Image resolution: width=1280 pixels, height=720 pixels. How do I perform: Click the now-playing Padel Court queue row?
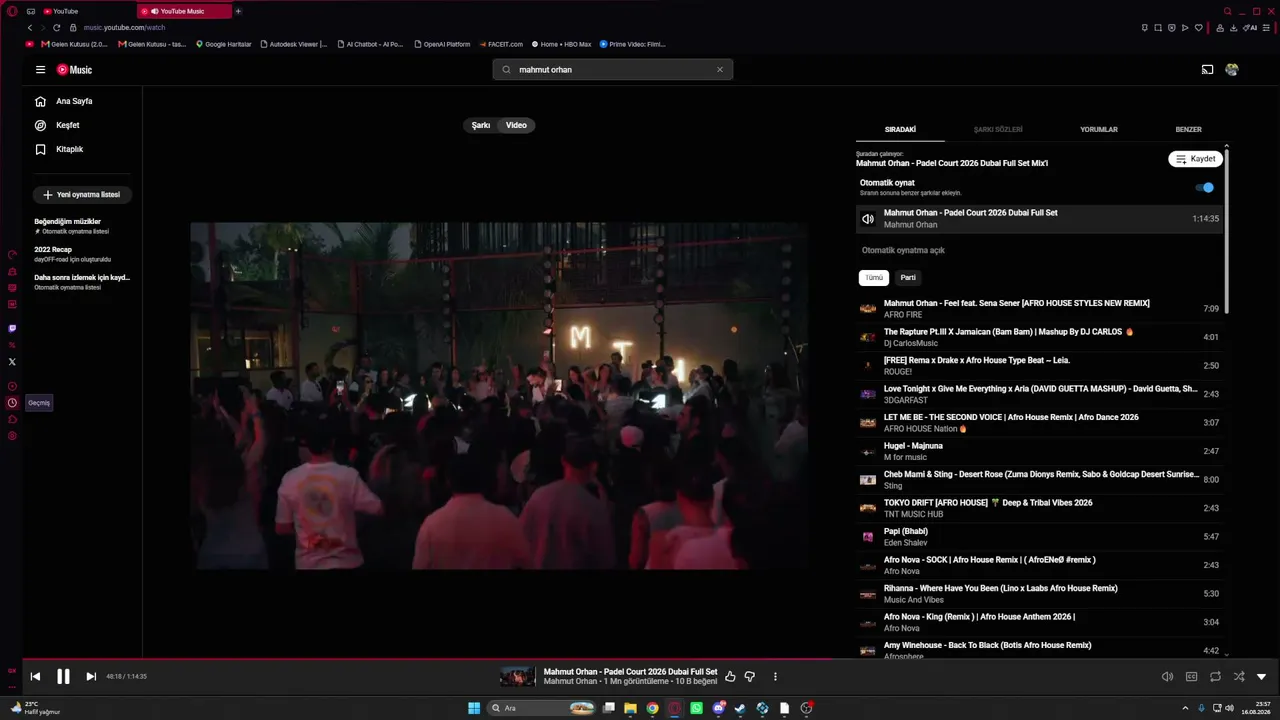1039,219
